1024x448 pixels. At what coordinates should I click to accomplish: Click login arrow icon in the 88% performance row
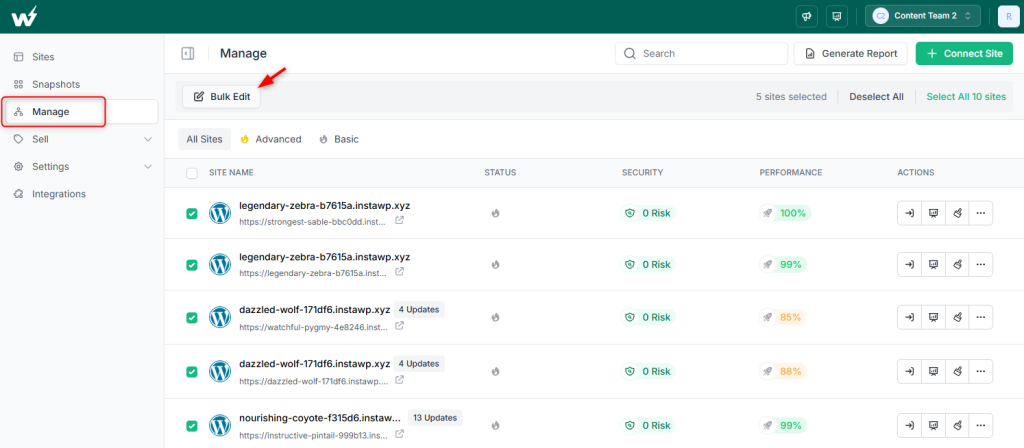click(909, 372)
